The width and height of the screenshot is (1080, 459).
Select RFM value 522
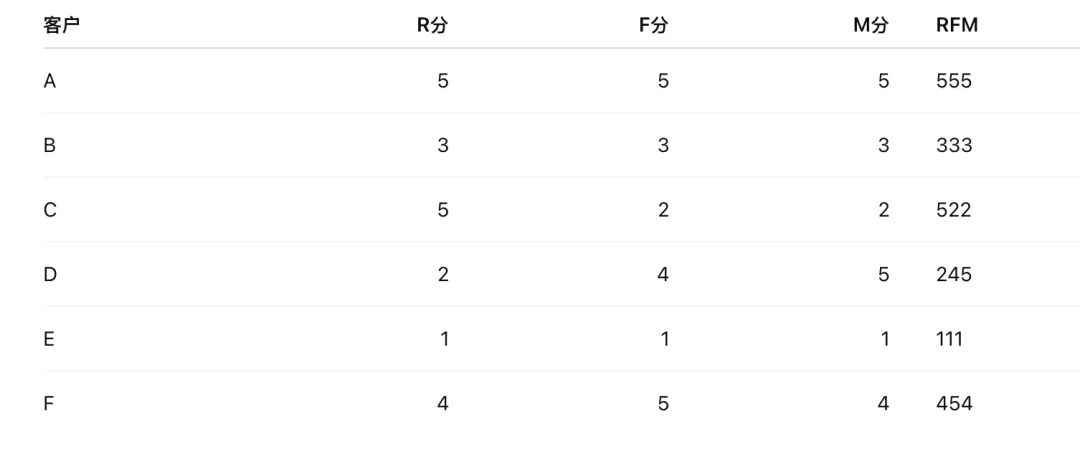tap(954, 210)
